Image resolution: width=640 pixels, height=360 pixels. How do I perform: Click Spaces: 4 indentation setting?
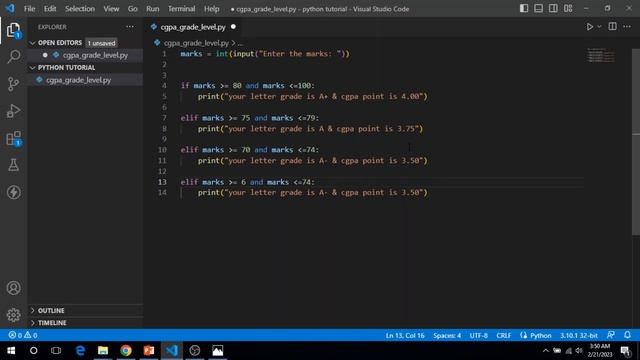tap(447, 336)
